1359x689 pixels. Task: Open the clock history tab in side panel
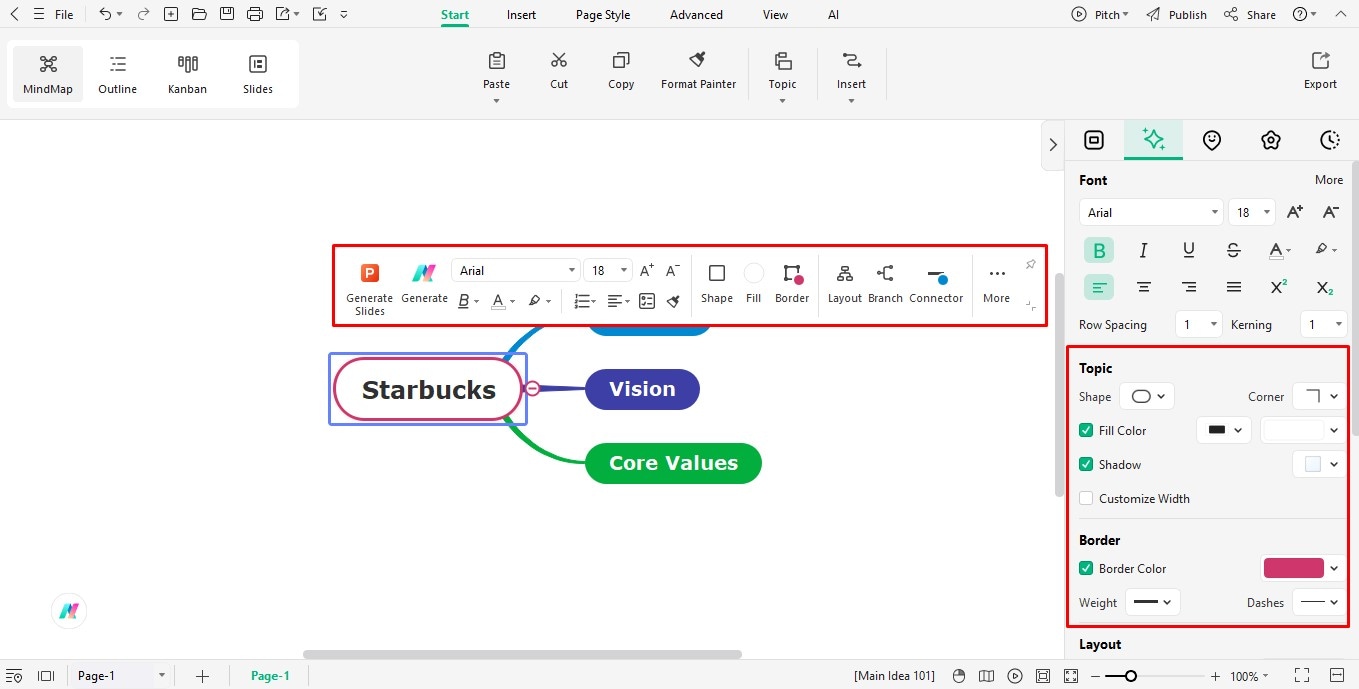point(1329,140)
